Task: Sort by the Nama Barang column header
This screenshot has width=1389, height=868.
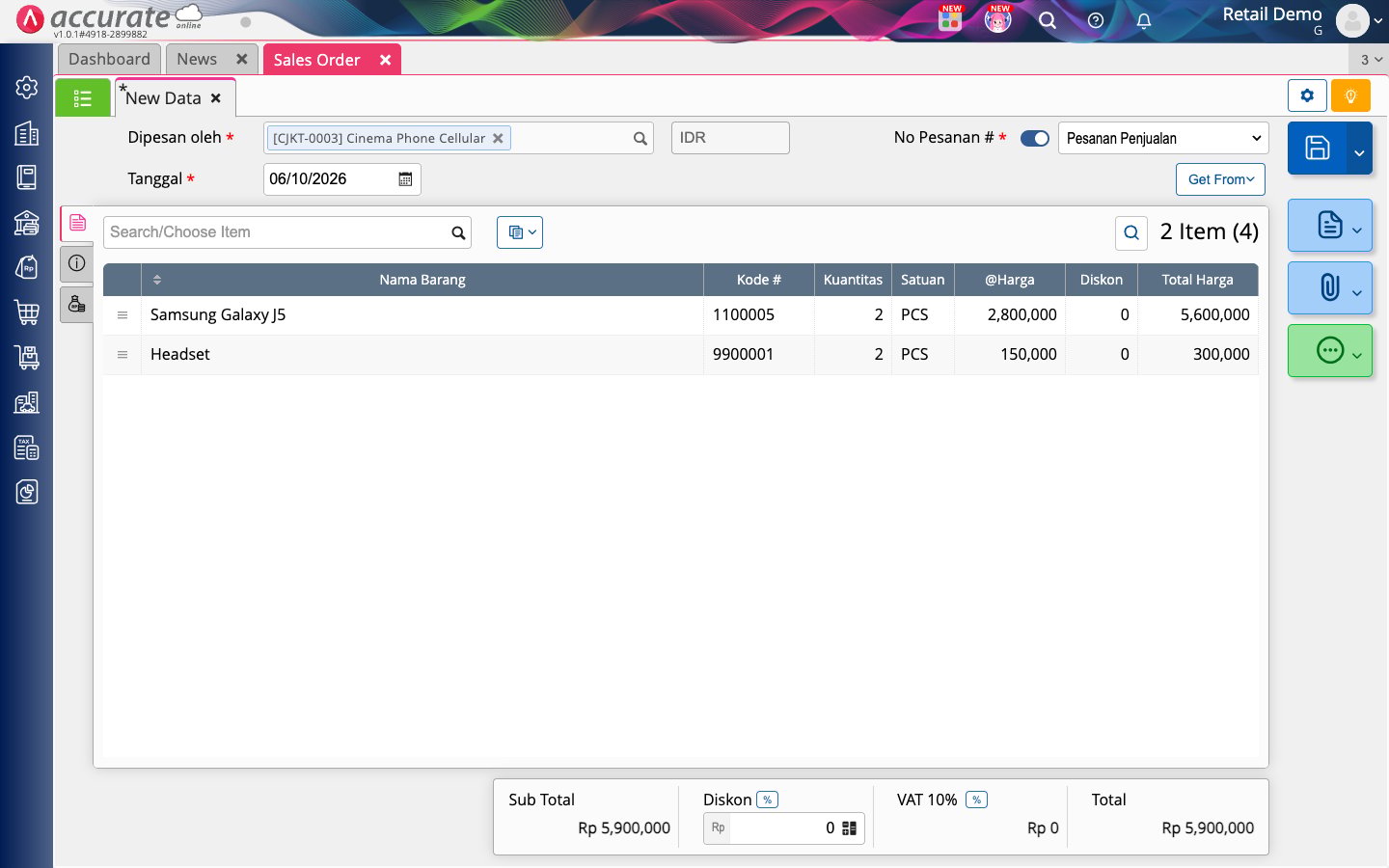Action: point(422,280)
